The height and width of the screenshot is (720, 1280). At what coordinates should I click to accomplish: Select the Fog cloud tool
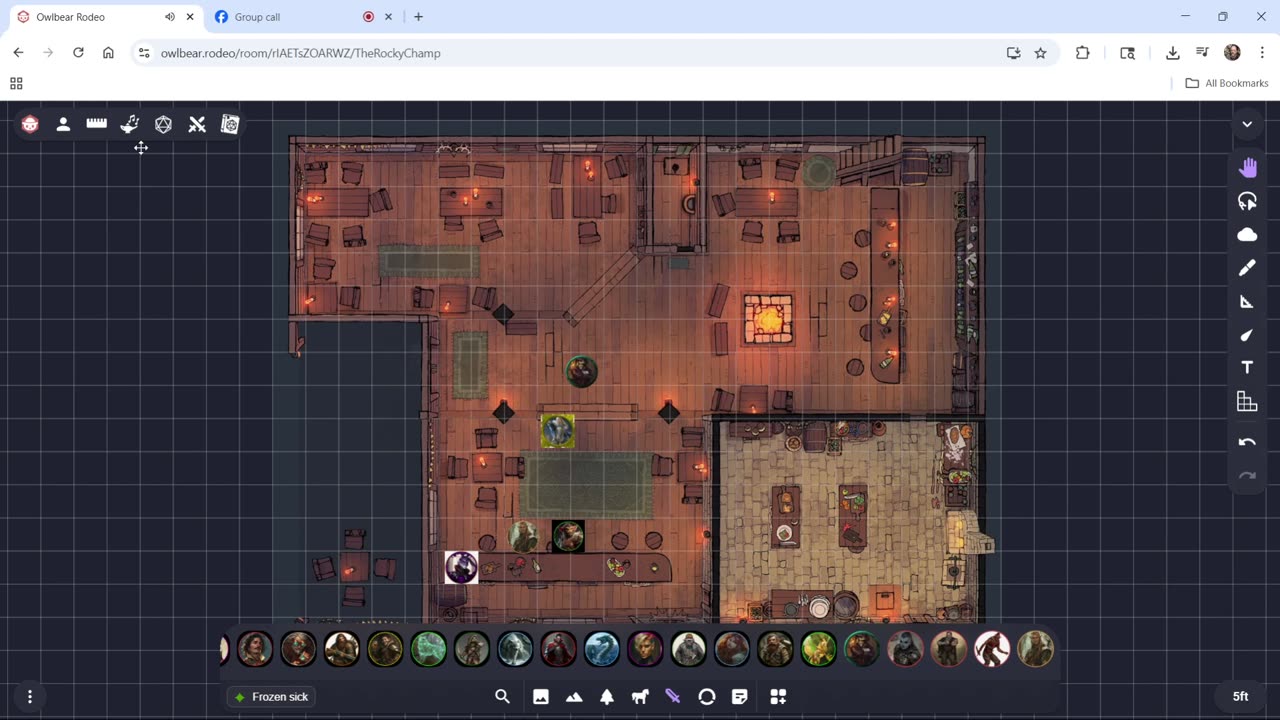1247,235
